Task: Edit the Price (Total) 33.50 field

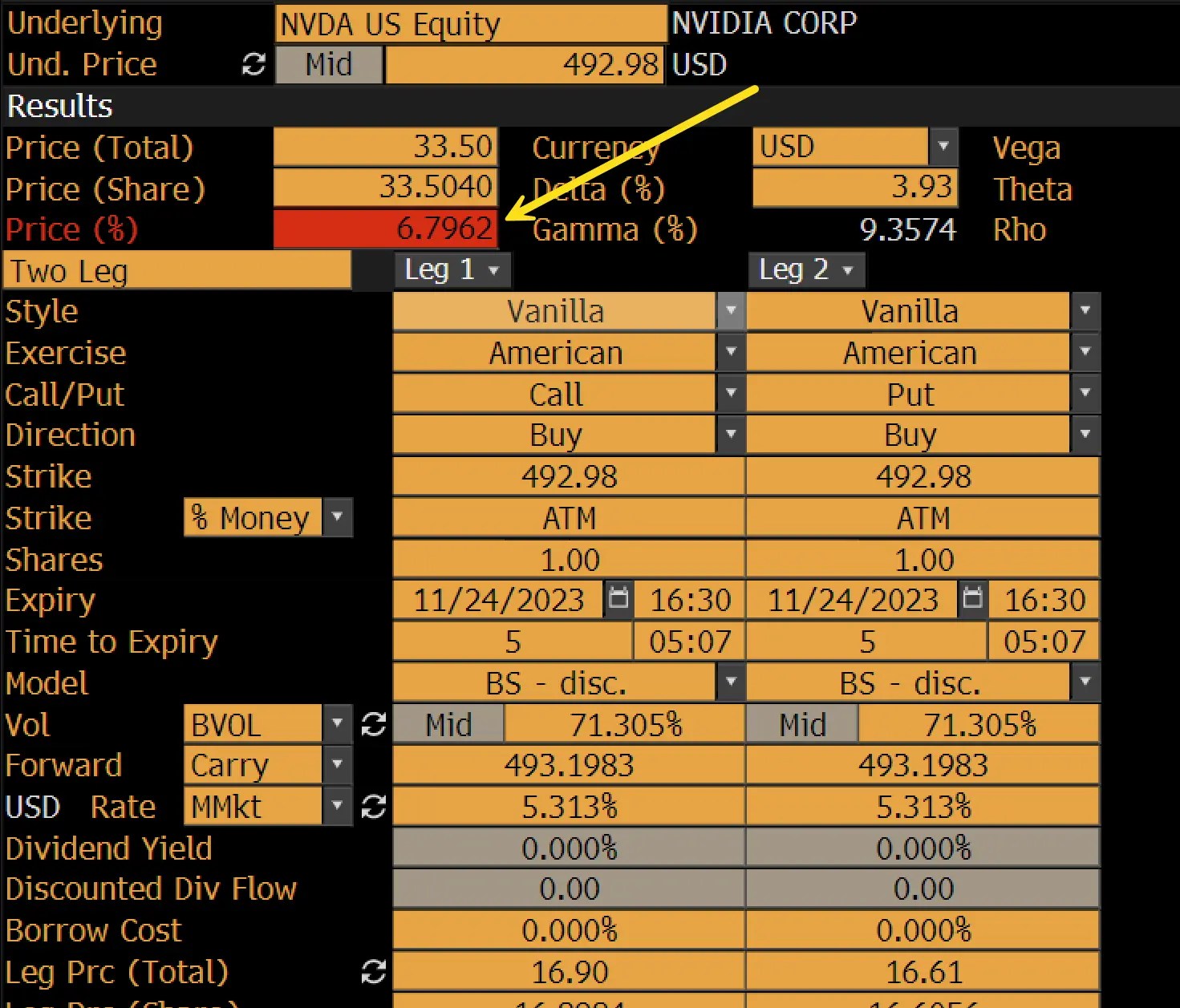Action: tap(386, 147)
